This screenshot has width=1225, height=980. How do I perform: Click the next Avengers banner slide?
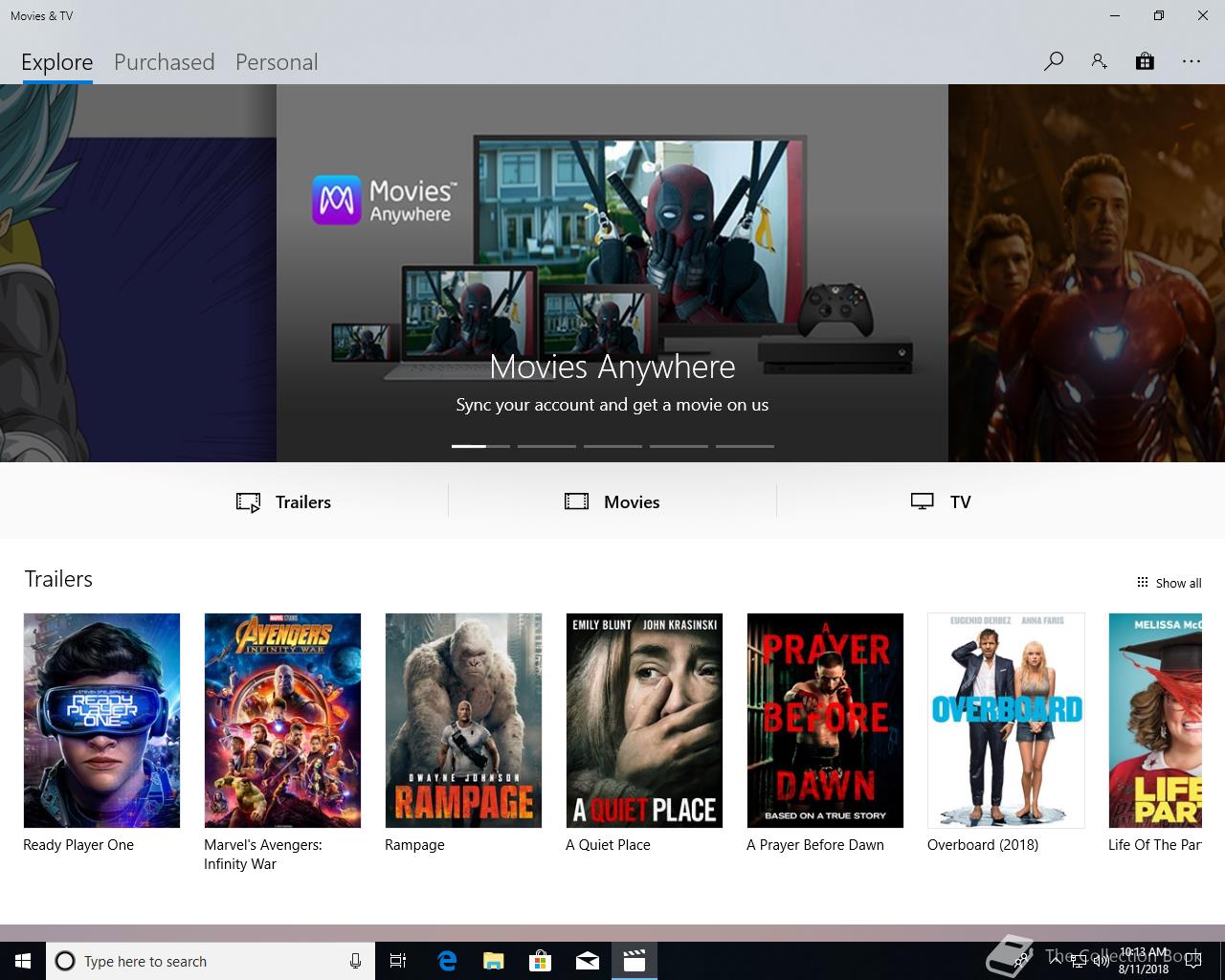point(1086,273)
